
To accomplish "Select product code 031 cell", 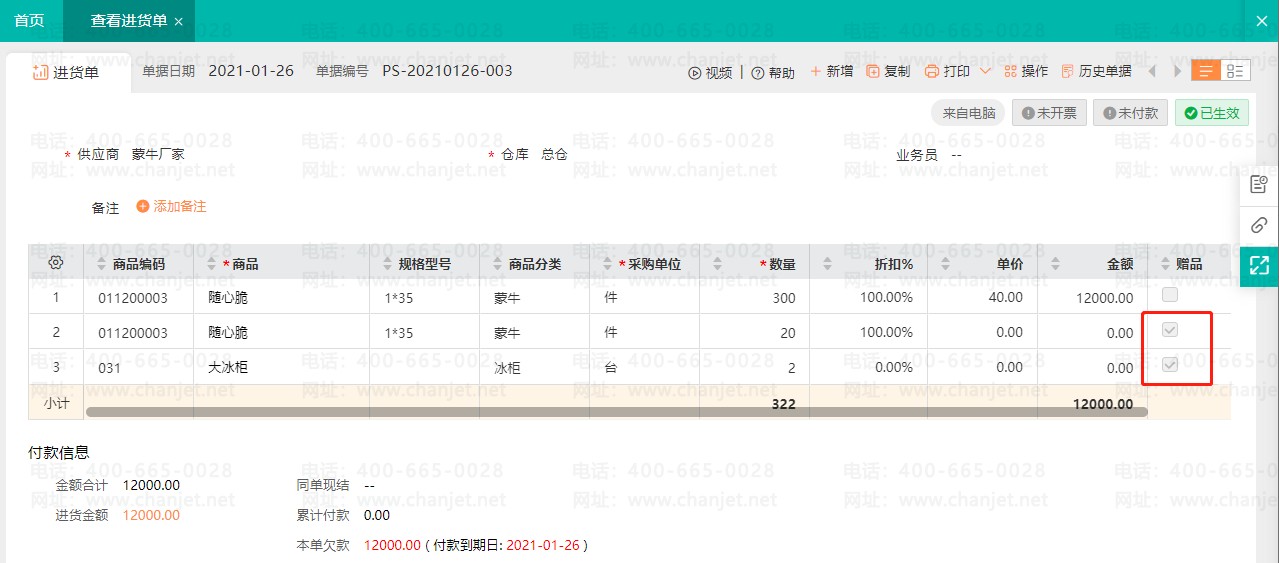I will [x=138, y=367].
